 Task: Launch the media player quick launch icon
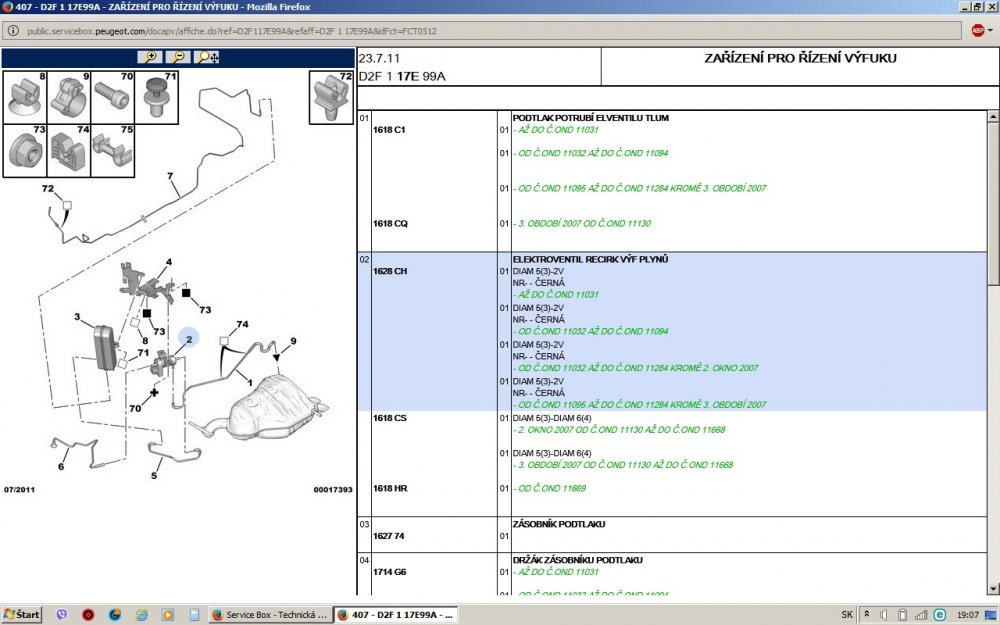[168, 615]
